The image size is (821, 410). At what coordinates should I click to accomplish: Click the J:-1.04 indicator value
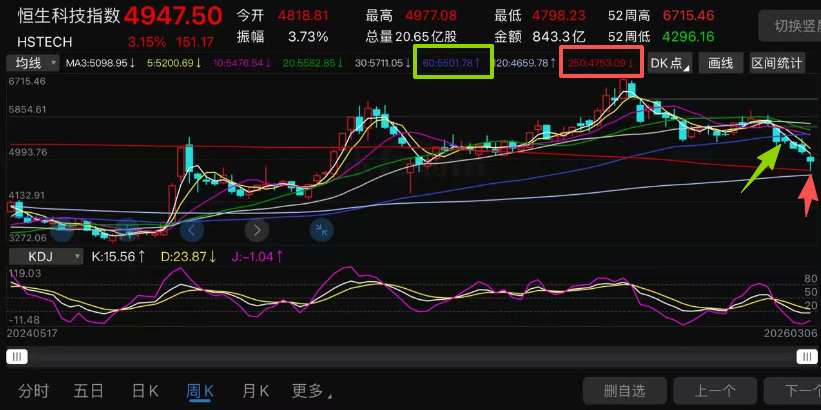[258, 257]
